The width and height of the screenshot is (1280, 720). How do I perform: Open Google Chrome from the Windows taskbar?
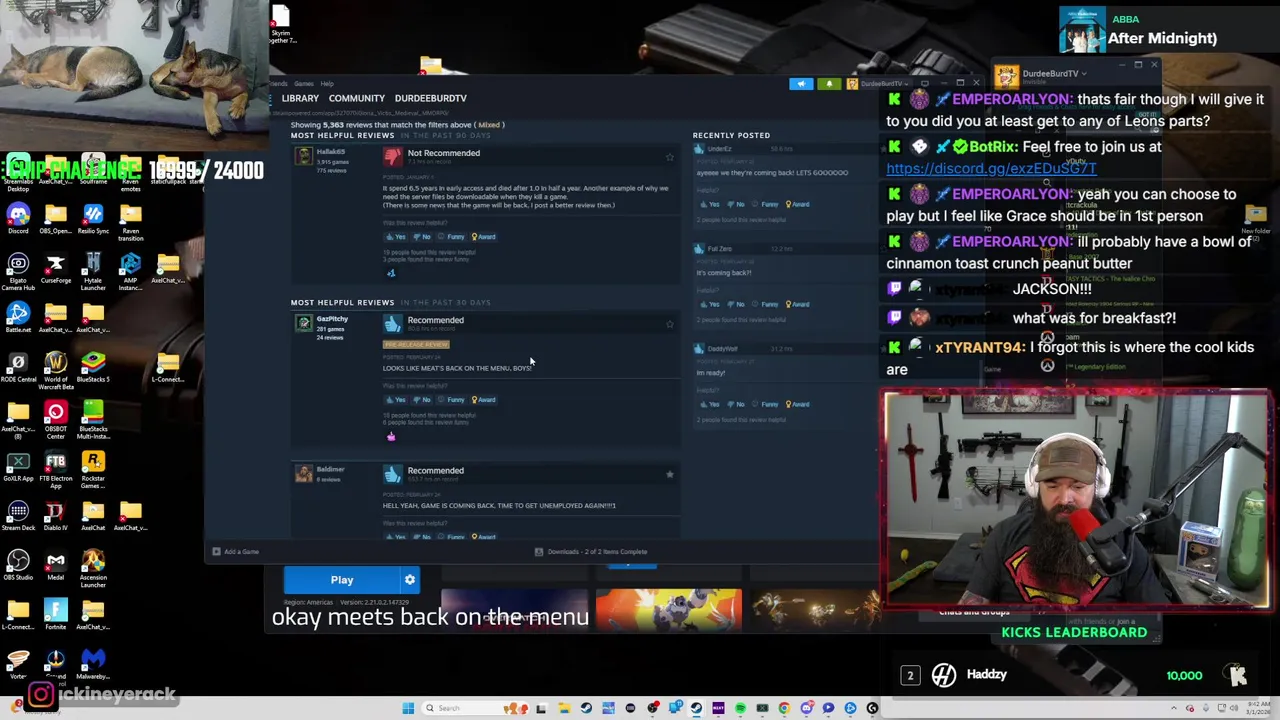coord(784,708)
